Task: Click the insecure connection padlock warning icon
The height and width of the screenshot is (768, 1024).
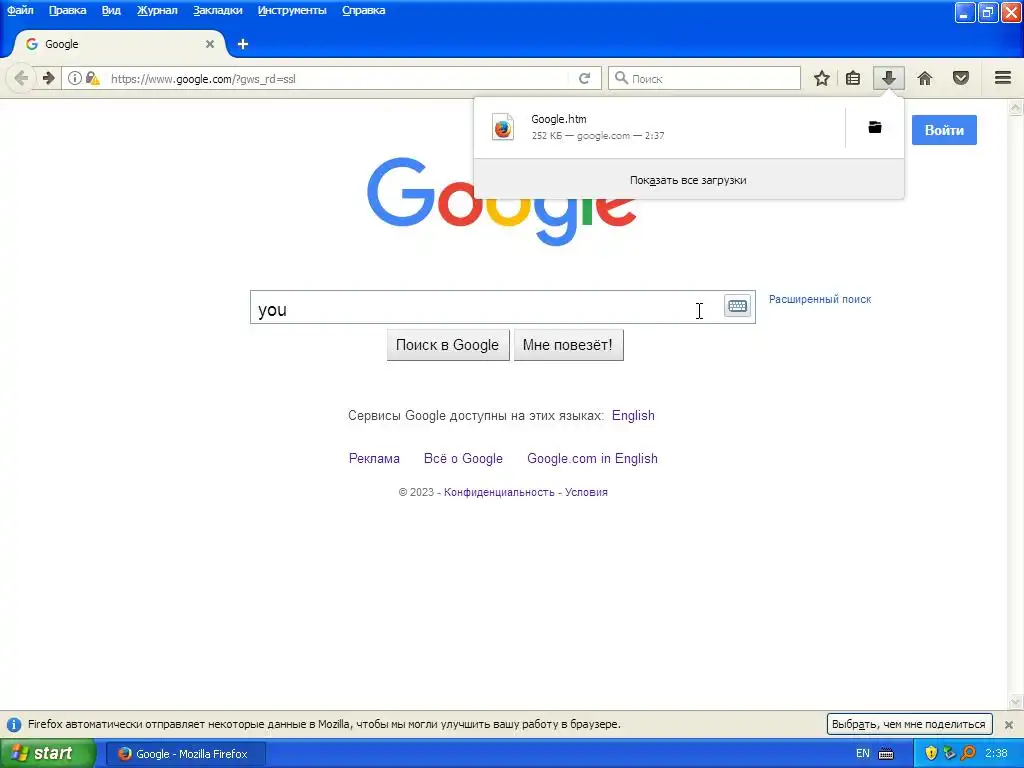Action: tap(93, 78)
